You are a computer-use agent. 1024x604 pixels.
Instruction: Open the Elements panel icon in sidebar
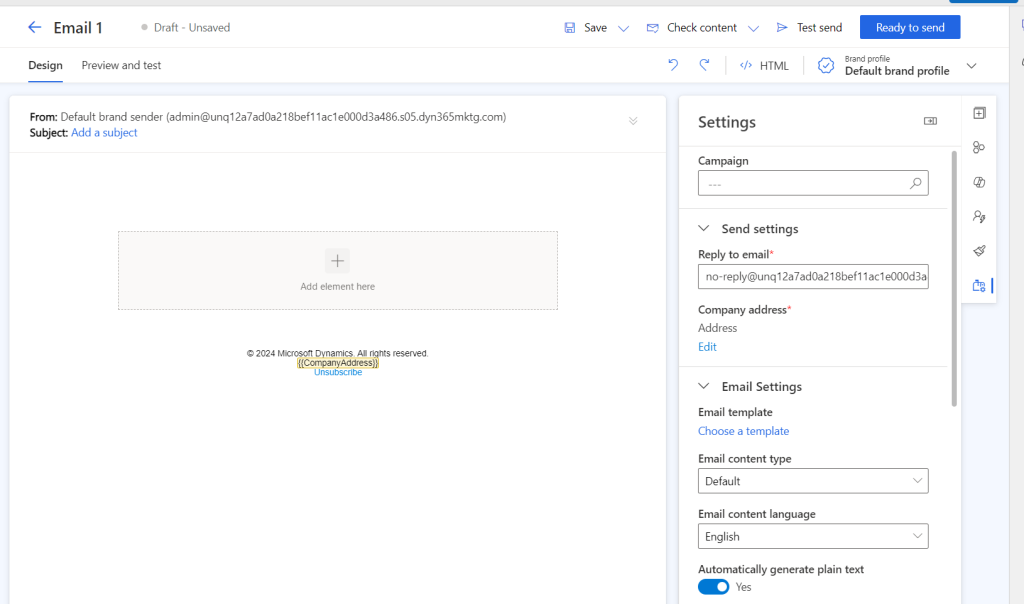tap(979, 114)
